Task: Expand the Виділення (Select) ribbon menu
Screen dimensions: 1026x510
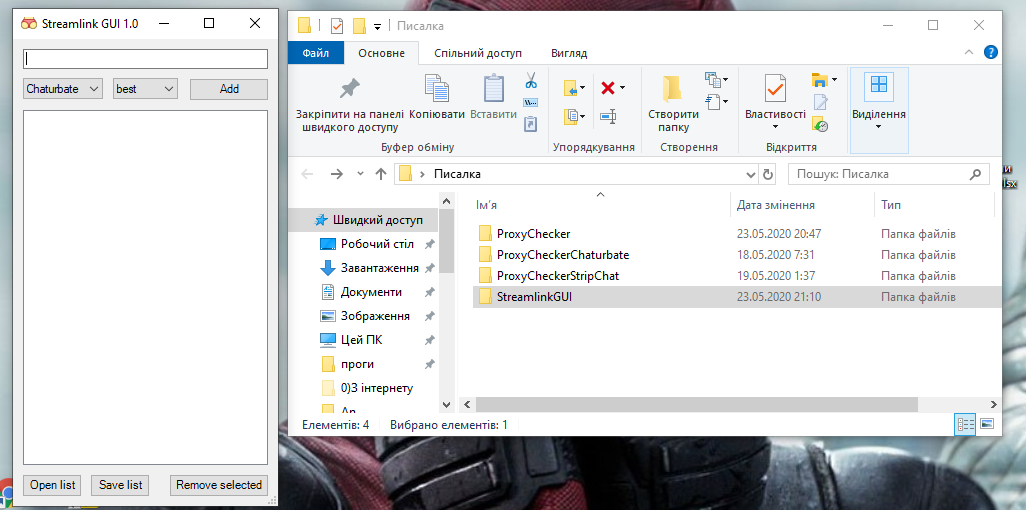Action: 879,110
